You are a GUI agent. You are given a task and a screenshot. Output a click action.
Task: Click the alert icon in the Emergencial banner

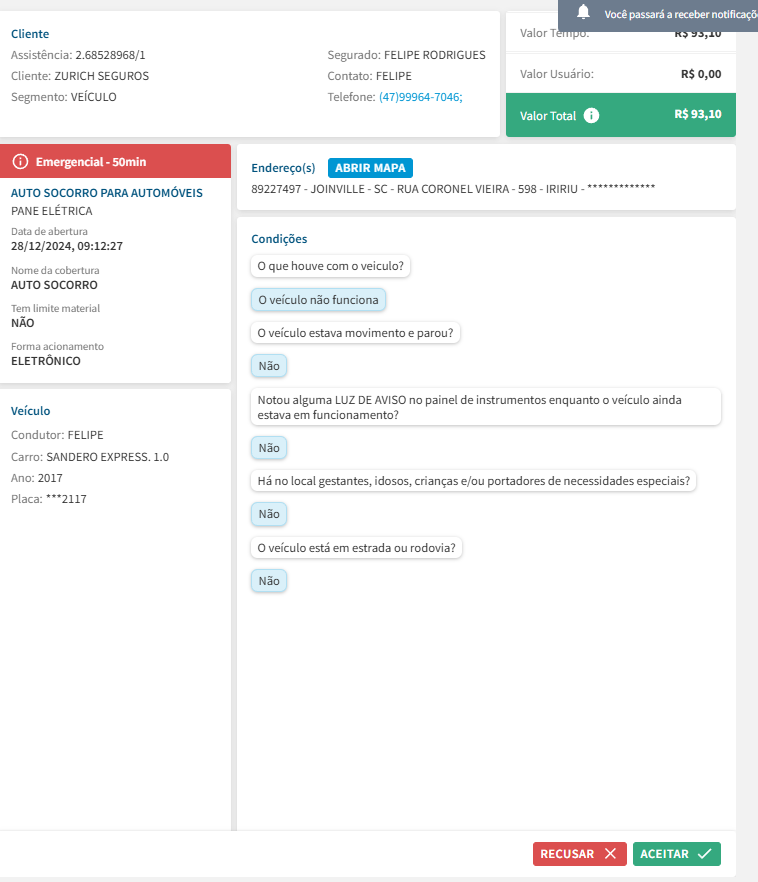click(20, 161)
